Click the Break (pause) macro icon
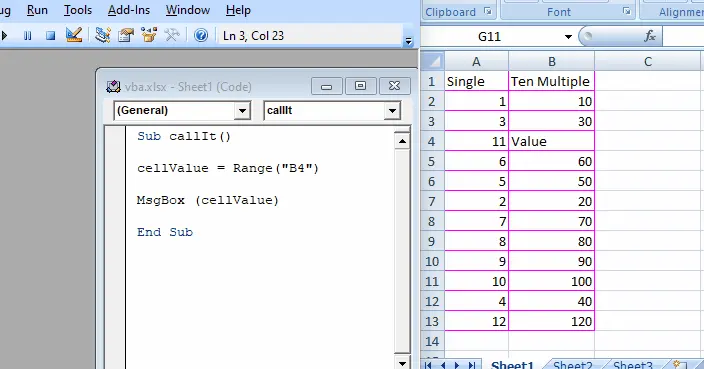The height and width of the screenshot is (369, 704). (27, 35)
